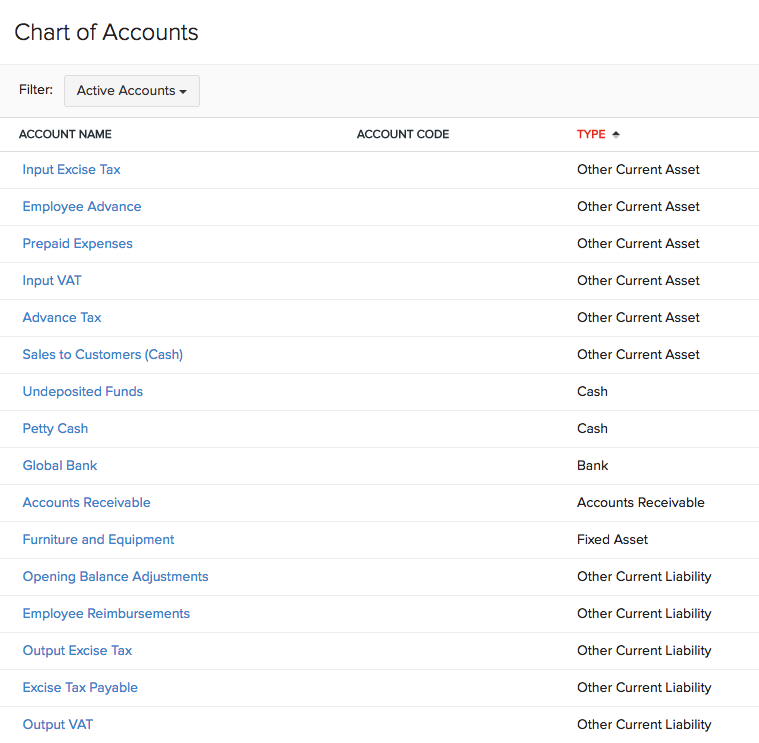
Task: Open the Output VAT account
Action: pyautogui.click(x=58, y=725)
